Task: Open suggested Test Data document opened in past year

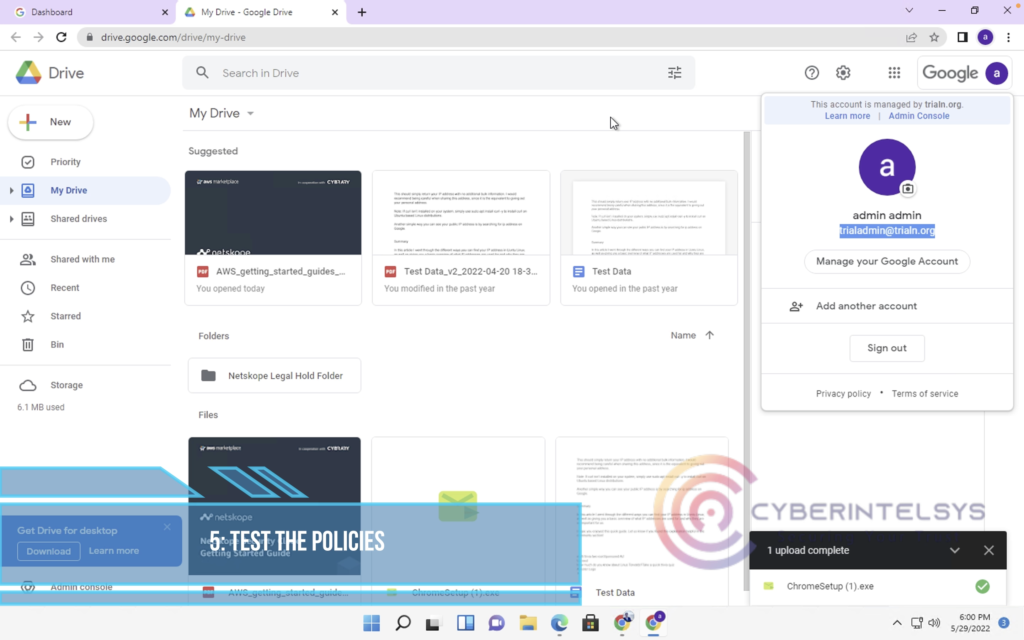Action: (649, 238)
